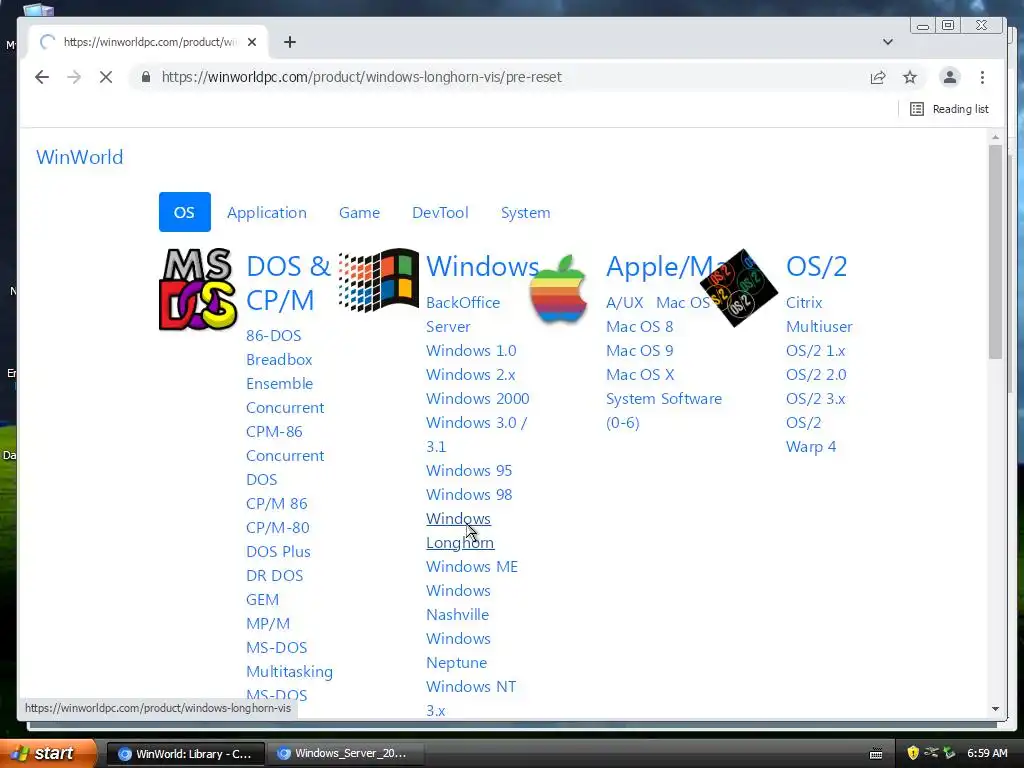Go back to the previous page
Viewport: 1024px width, 768px height.
coord(42,77)
